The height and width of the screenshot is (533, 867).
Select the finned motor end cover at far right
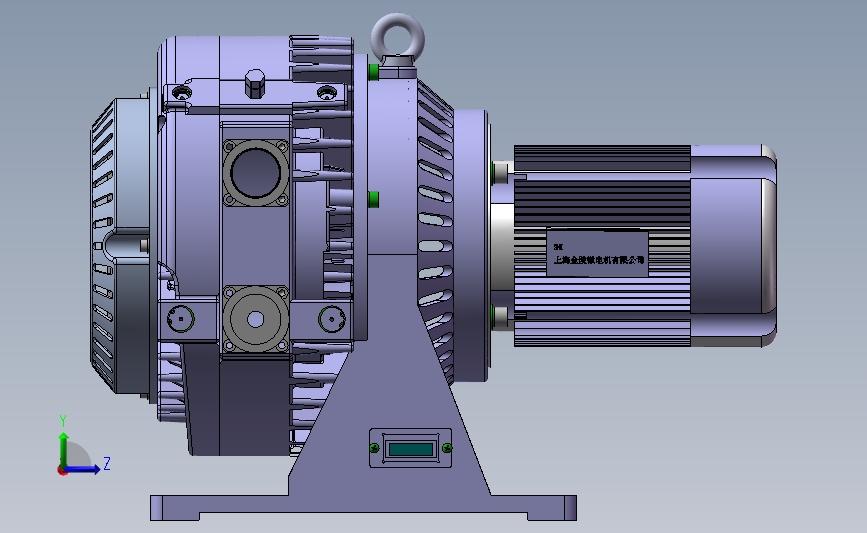(x=733, y=246)
